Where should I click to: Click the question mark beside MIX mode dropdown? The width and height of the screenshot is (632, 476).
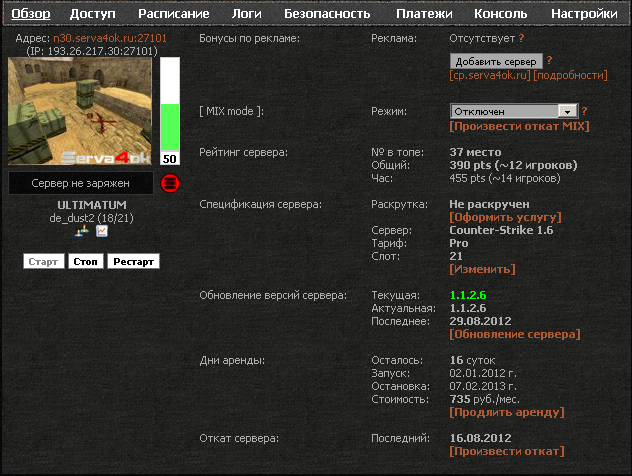point(584,111)
